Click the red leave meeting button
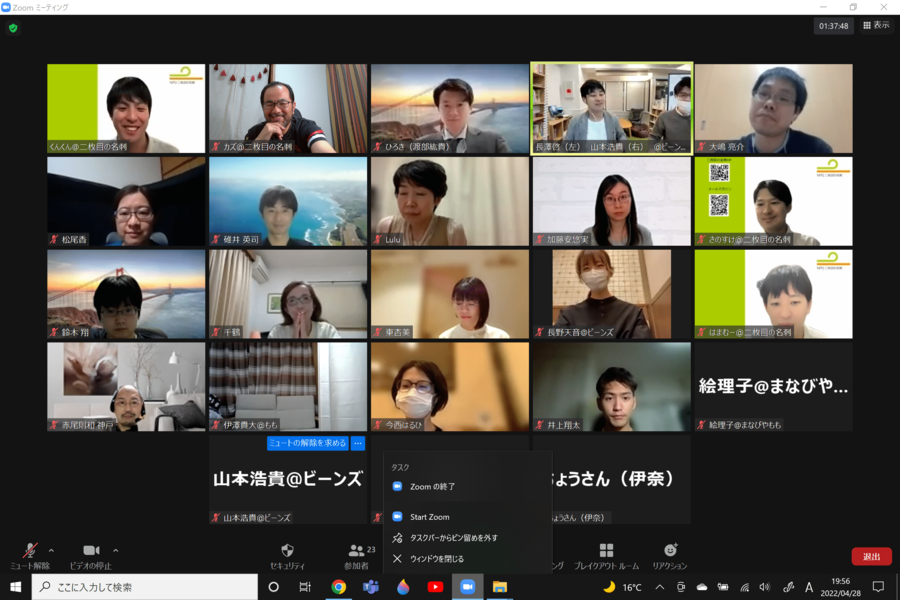Viewport: 900px width, 600px height. pyautogui.click(x=871, y=556)
